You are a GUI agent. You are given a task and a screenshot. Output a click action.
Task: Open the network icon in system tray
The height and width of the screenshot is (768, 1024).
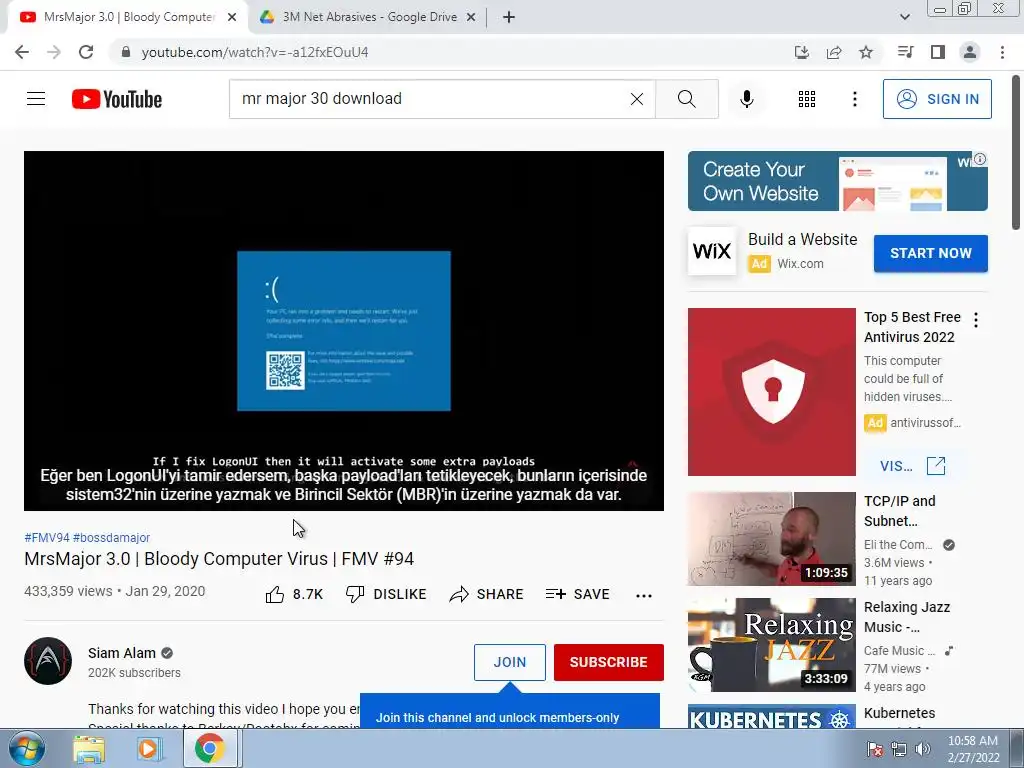coord(899,749)
